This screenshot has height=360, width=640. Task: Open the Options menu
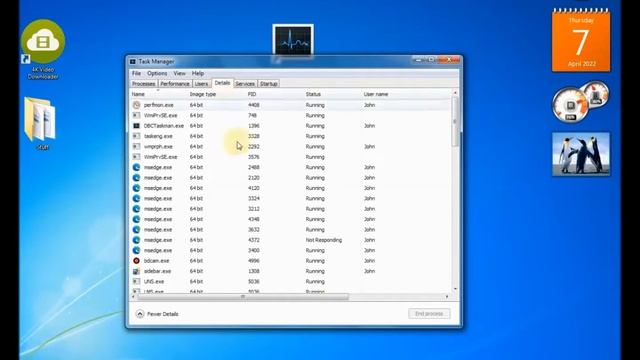[x=157, y=73]
